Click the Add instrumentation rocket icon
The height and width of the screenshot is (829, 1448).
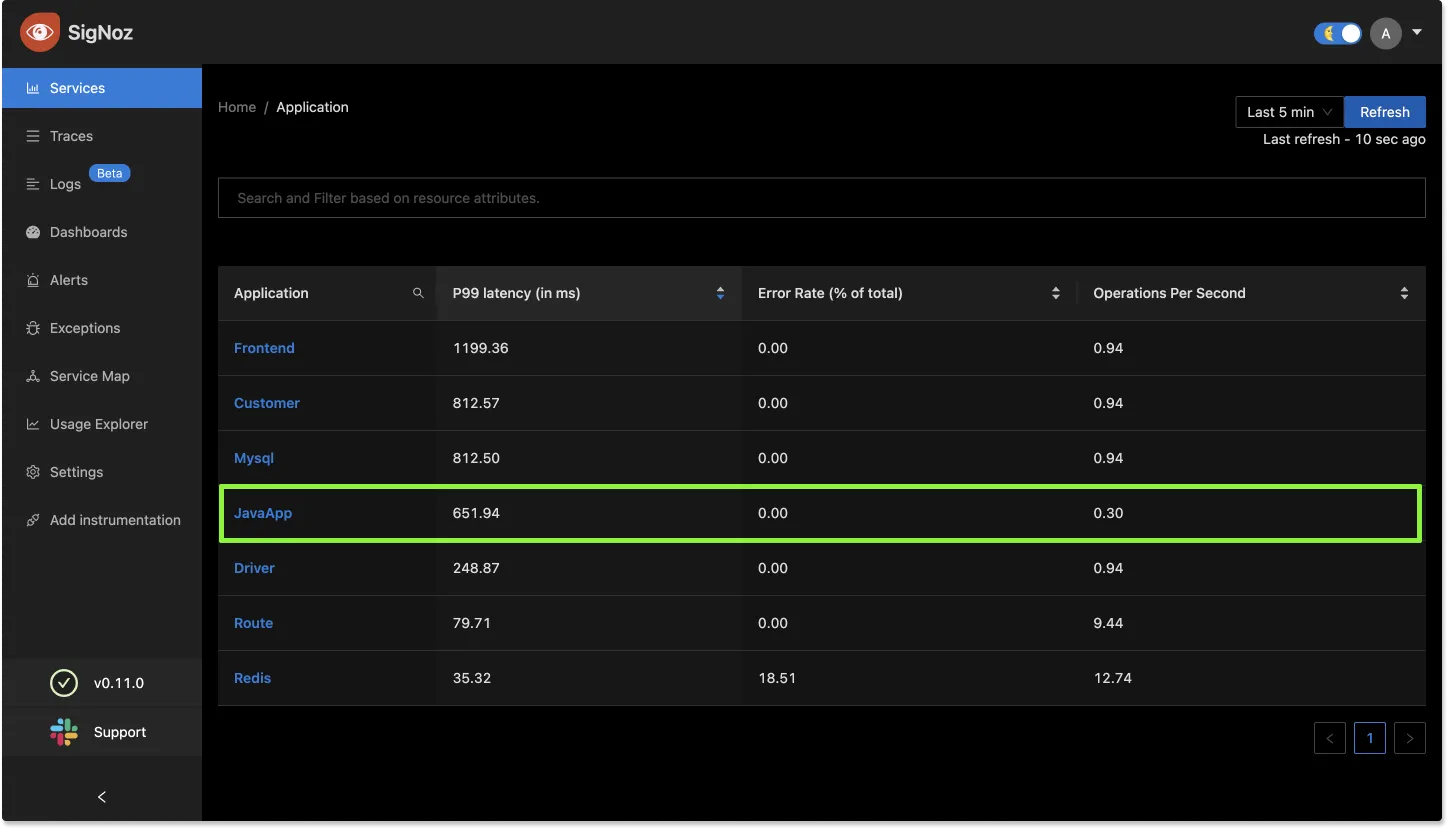32,520
